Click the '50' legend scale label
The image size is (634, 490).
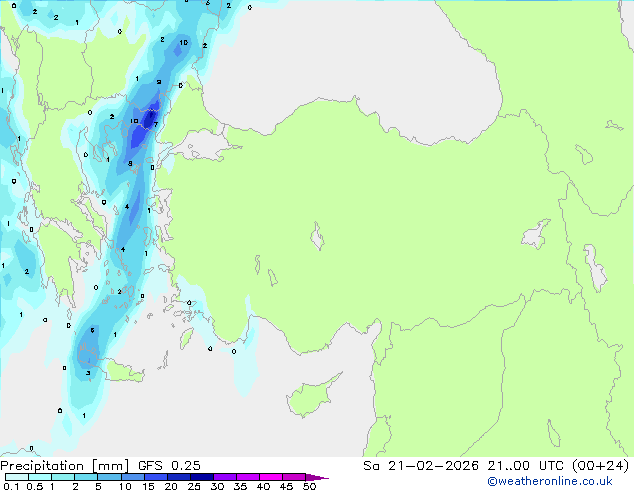point(309,486)
